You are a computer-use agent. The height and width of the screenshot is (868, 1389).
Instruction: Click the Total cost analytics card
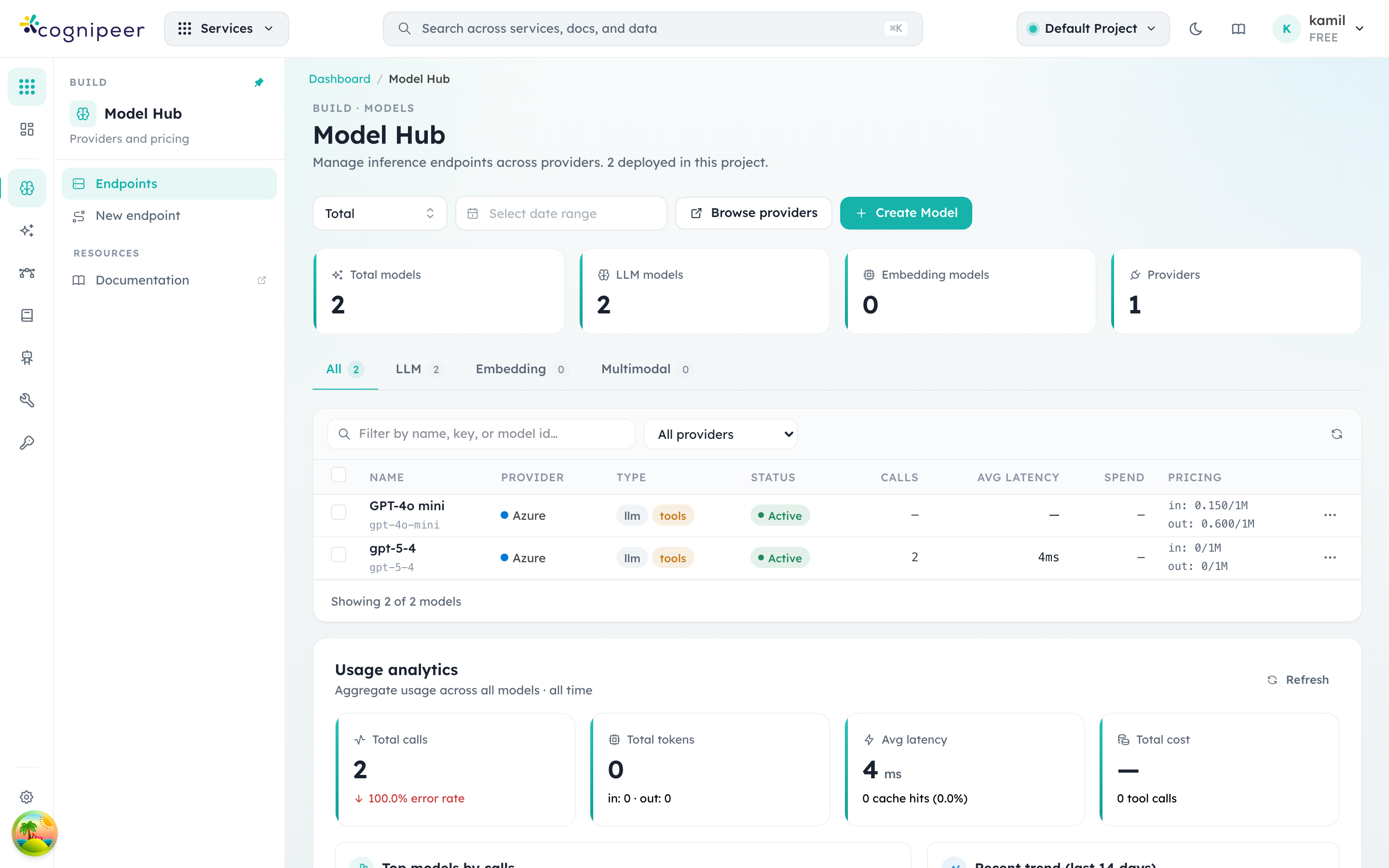[1220, 769]
